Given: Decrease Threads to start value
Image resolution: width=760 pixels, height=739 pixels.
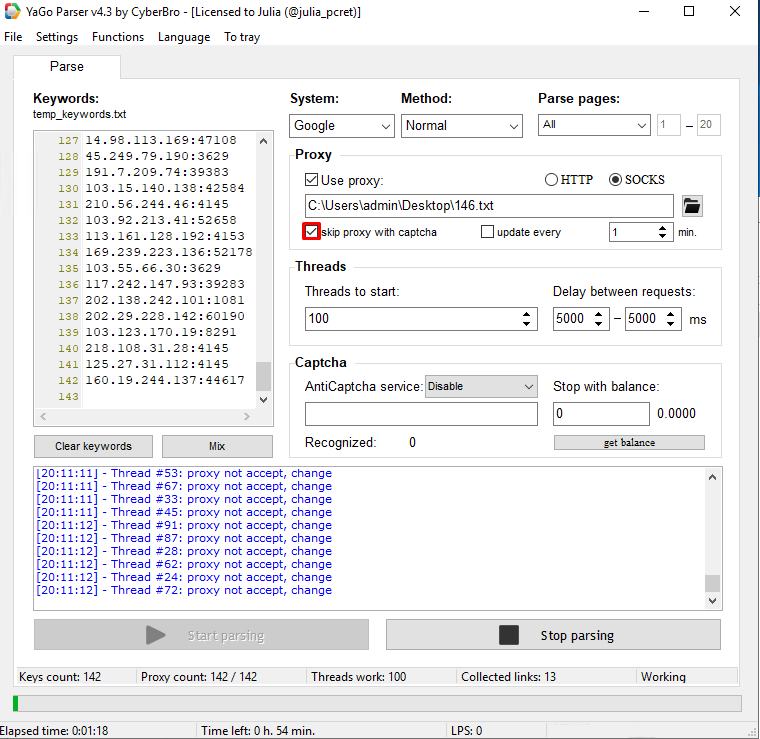Looking at the screenshot, I should click(526, 323).
